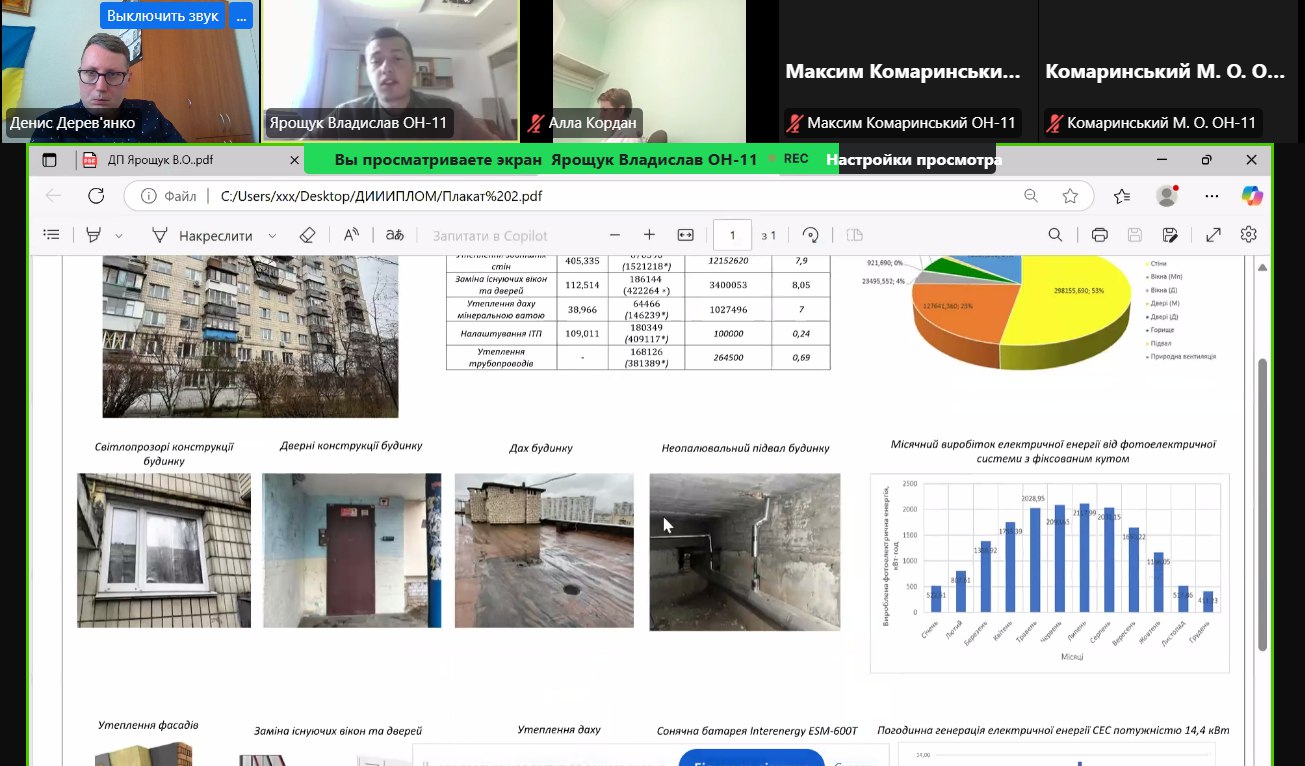The height and width of the screenshot is (766, 1305).
Task: Zoom in with the plus button
Action: pyautogui.click(x=649, y=235)
